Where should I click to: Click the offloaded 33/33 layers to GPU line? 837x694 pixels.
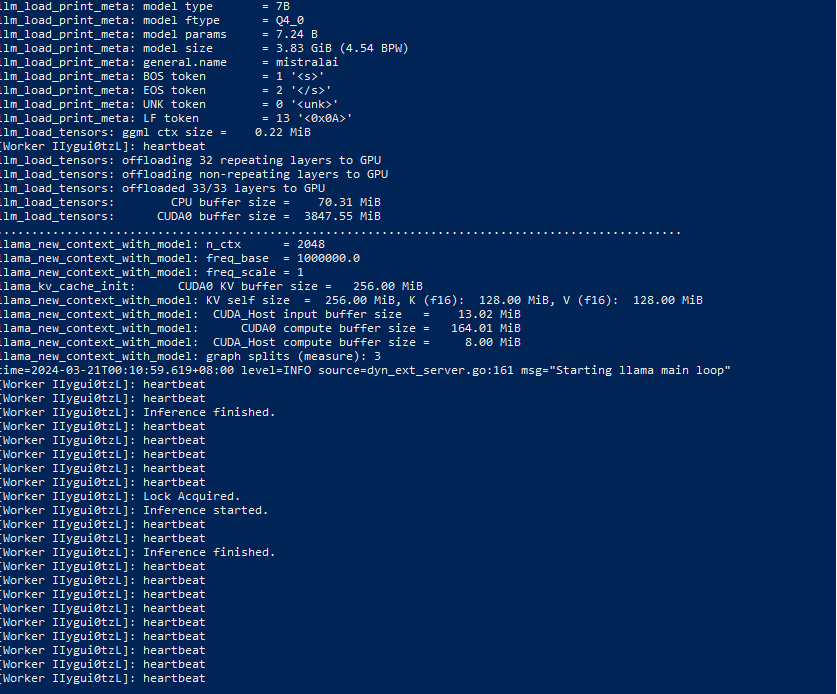point(162,188)
